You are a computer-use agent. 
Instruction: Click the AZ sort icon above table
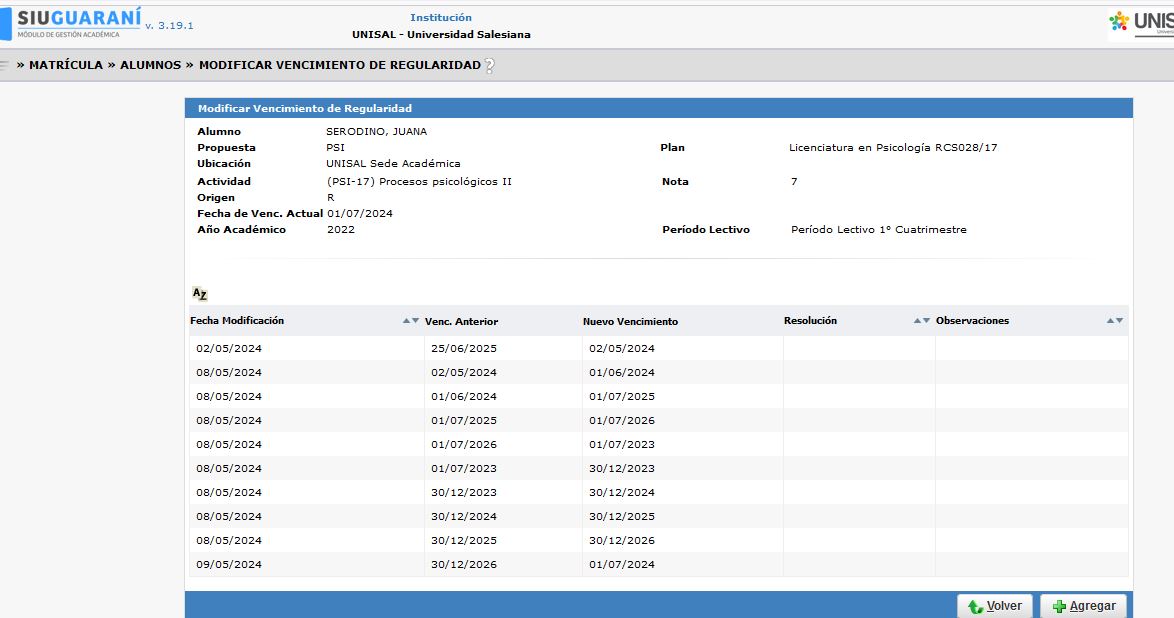pos(199,294)
